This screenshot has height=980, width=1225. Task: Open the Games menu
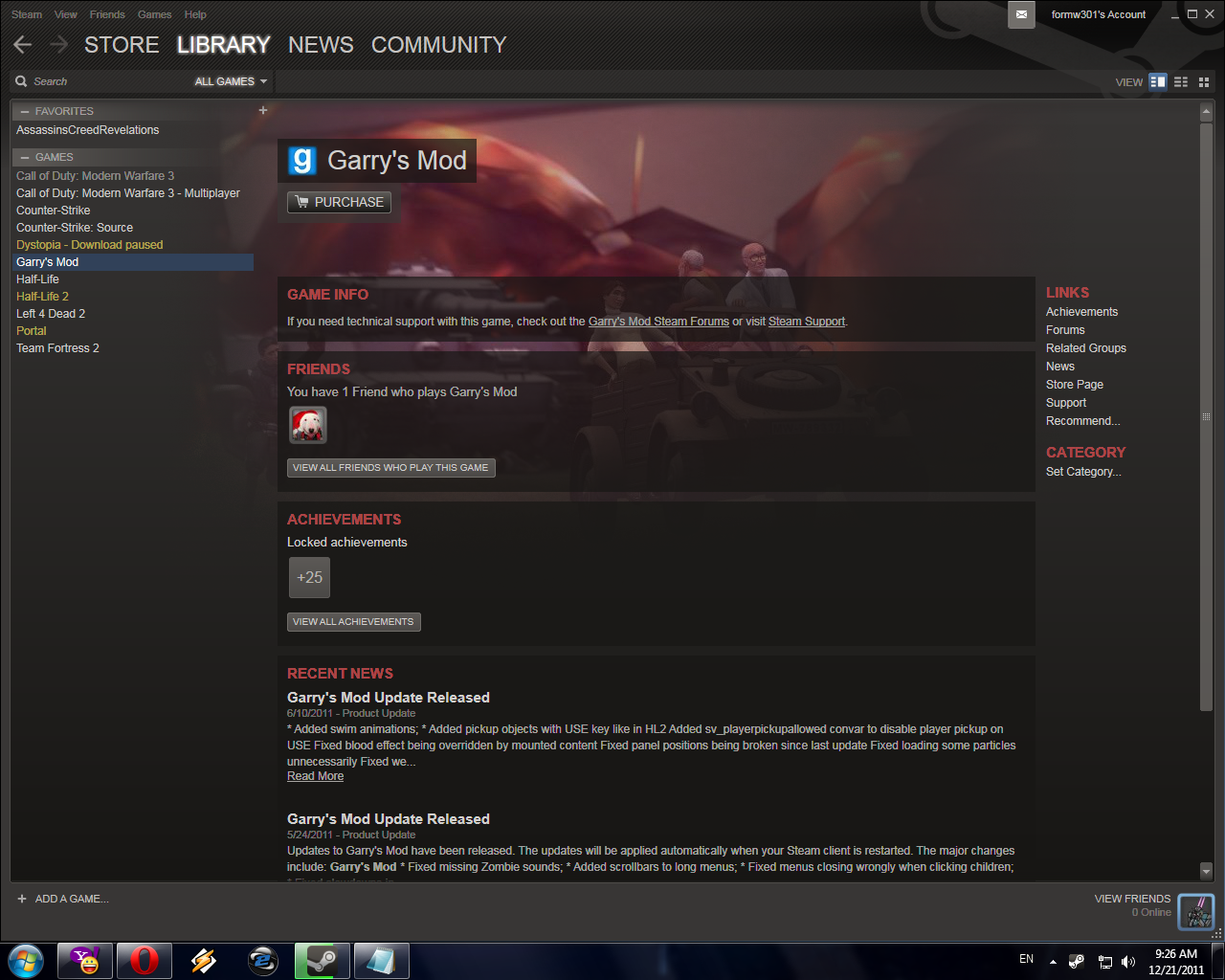(x=154, y=14)
